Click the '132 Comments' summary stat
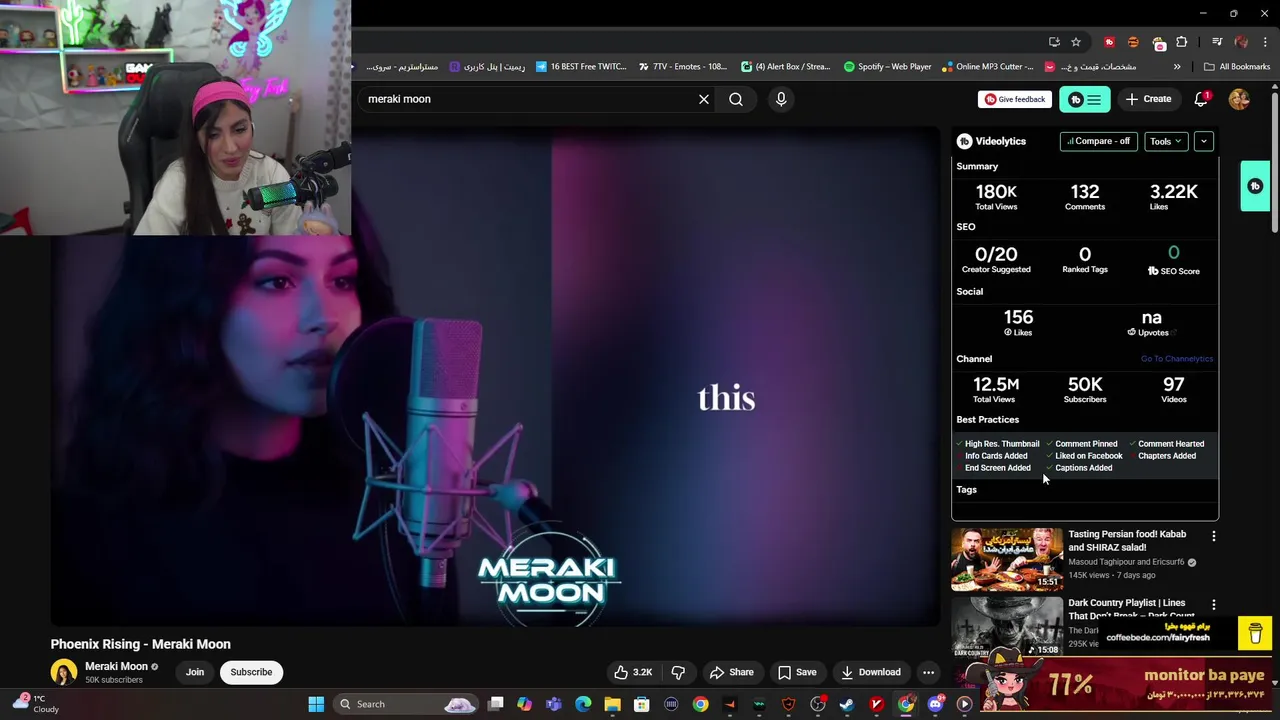 (1085, 196)
